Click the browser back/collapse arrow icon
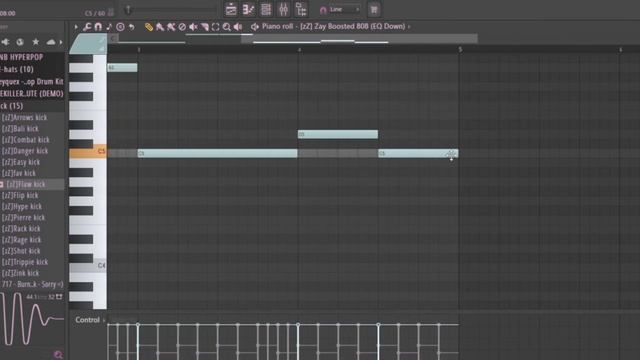The image size is (640, 360). click(x=5, y=42)
